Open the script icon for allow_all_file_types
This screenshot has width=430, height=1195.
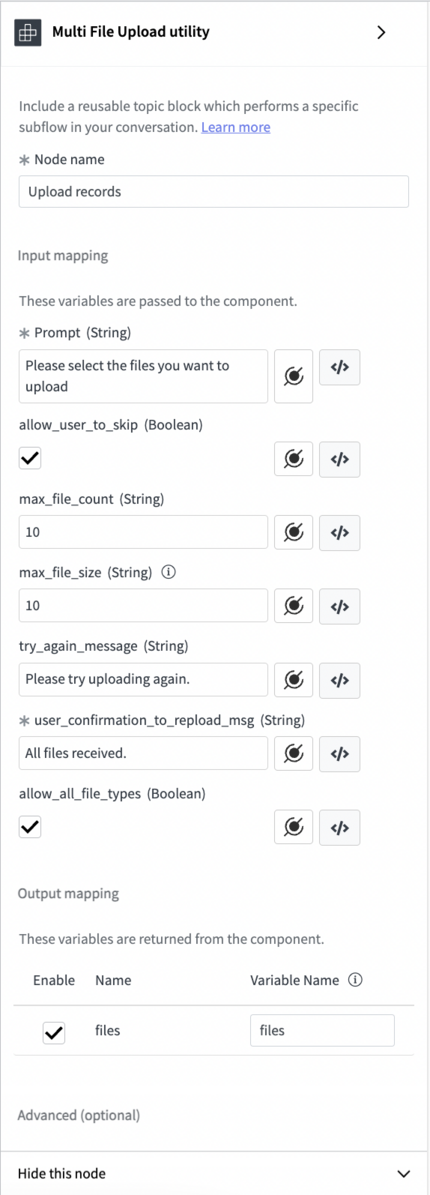[339, 828]
